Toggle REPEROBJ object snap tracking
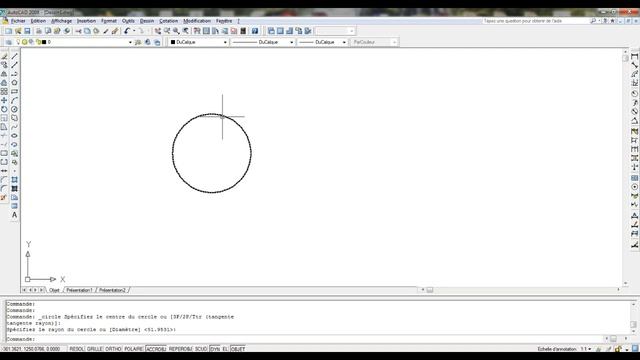Viewport: 640px width, 360px height. 180,349
